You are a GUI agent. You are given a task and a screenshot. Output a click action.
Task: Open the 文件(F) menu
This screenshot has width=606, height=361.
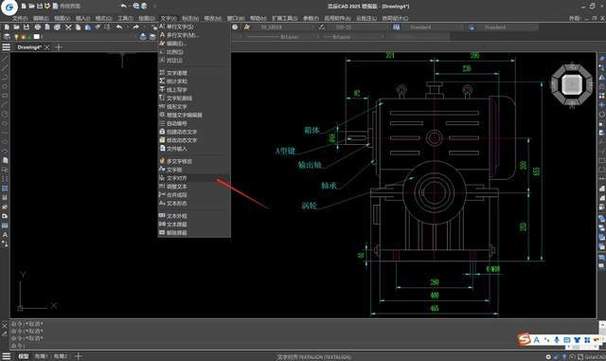pyautogui.click(x=19, y=18)
